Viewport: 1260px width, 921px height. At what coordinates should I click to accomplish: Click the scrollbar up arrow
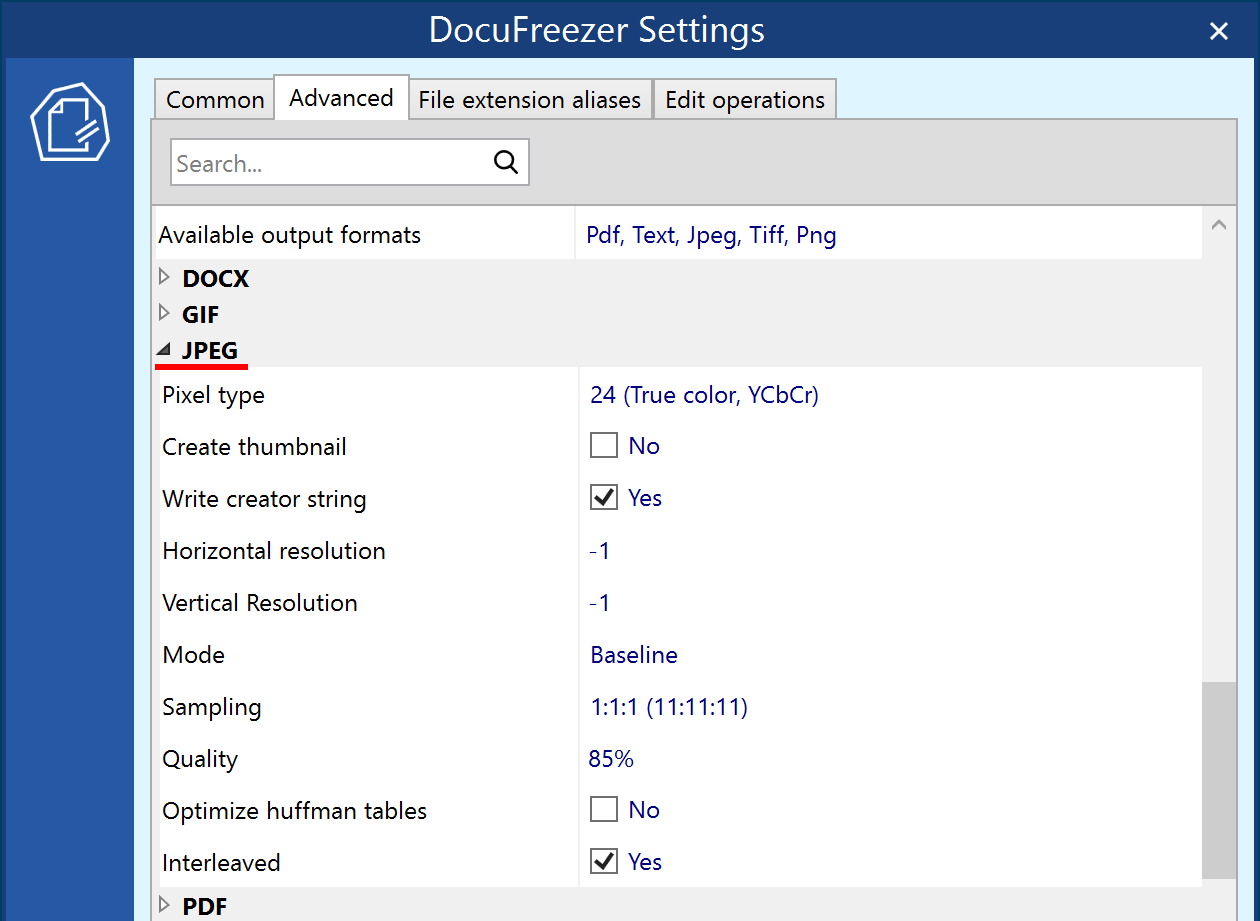coord(1218,225)
